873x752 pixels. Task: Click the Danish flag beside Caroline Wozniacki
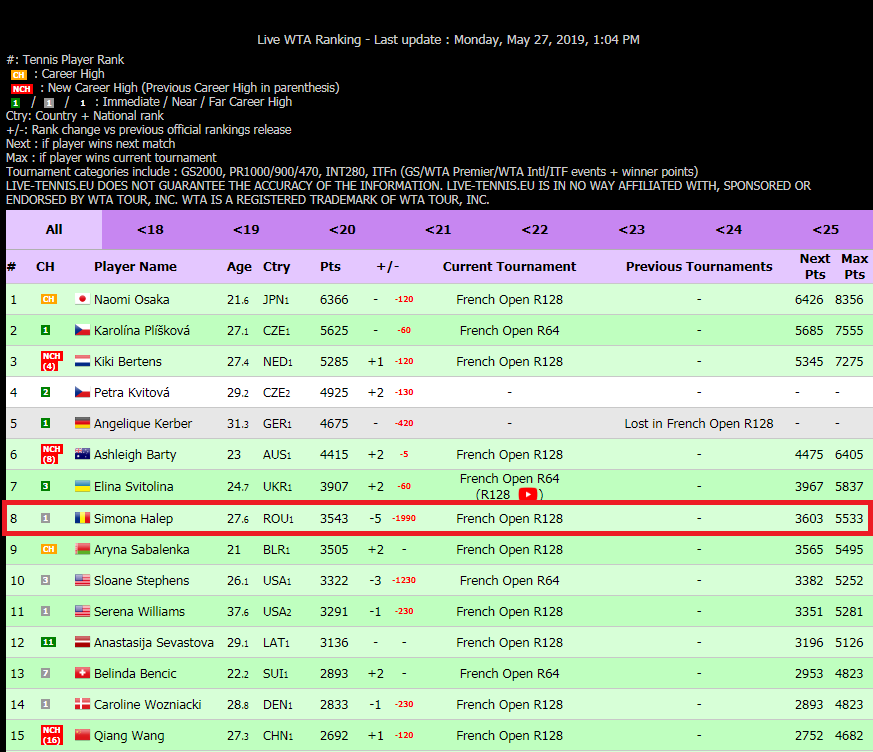click(82, 704)
